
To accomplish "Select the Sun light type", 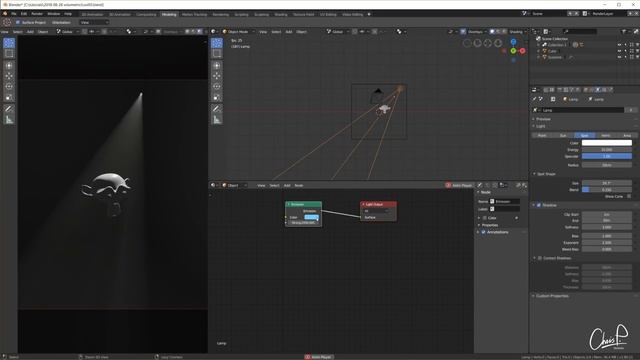I will pyautogui.click(x=563, y=136).
